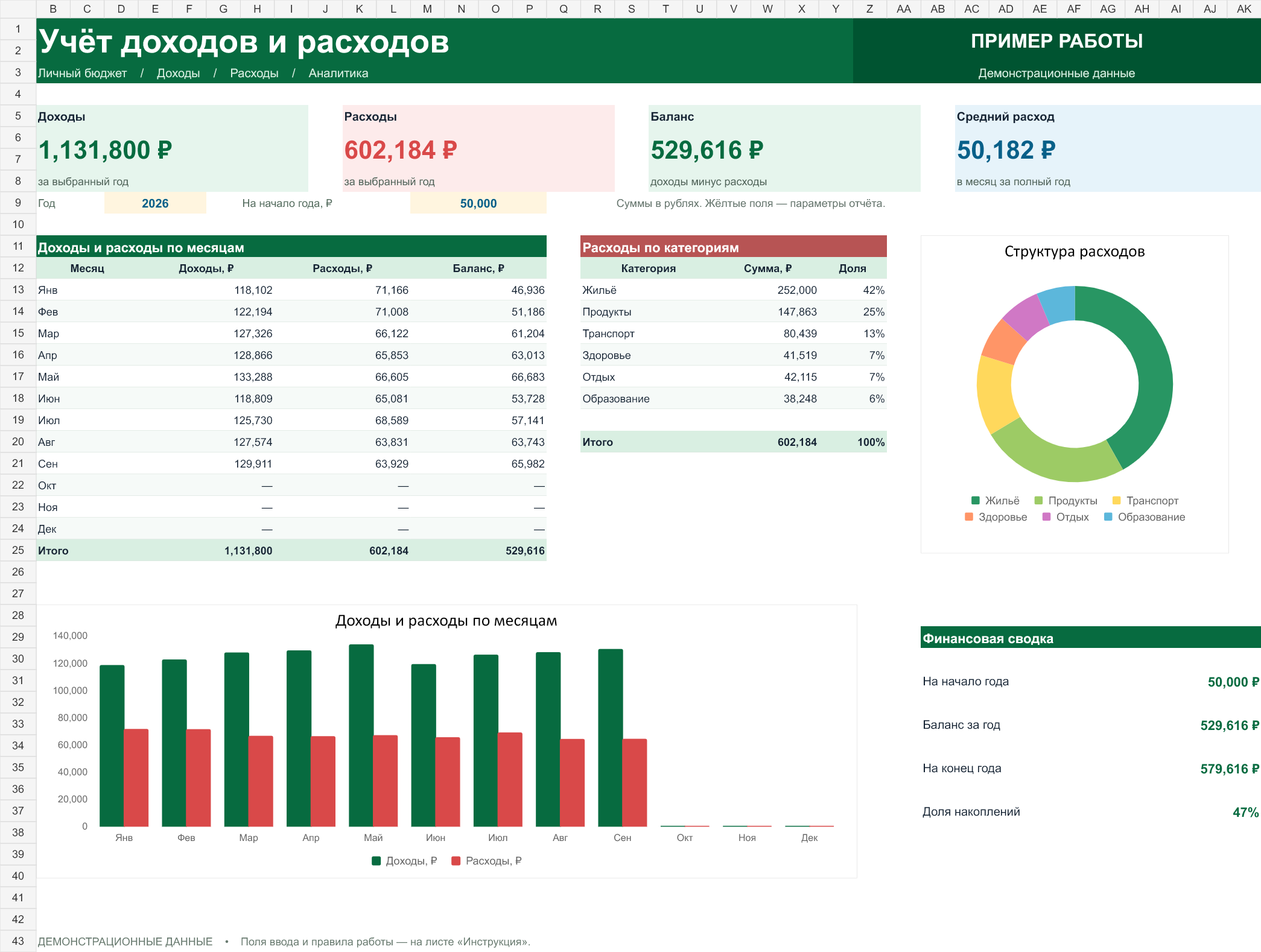
Task: Click the 'Жильё' legend swatch in donut chart
Action: coord(975,500)
